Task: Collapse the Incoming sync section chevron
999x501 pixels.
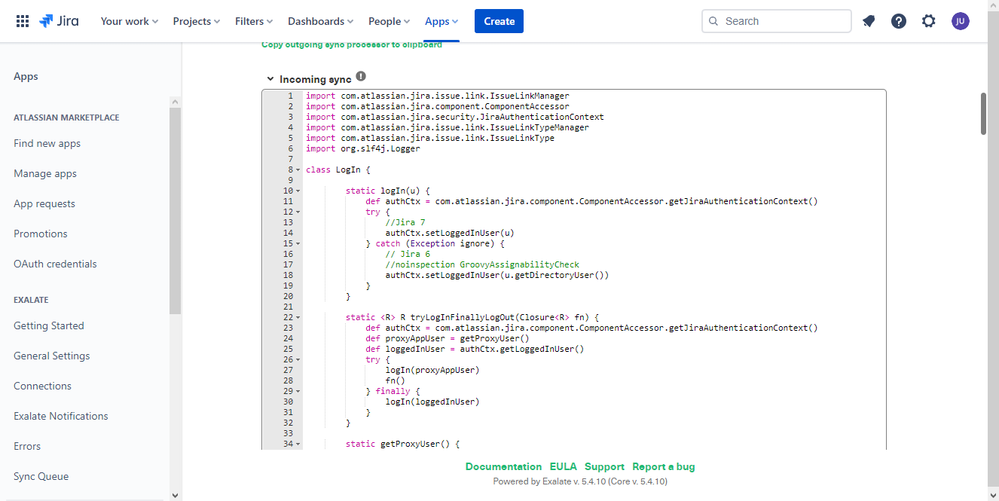Action: click(x=270, y=79)
